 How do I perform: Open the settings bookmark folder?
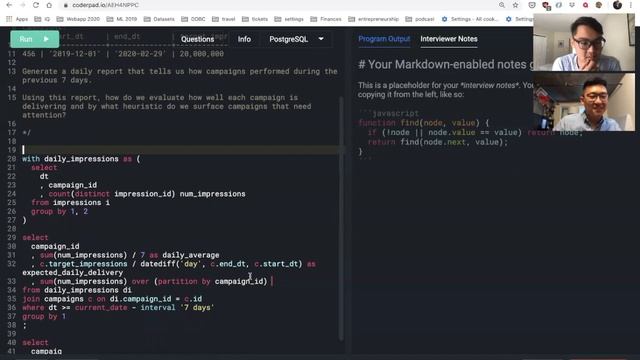coord(289,19)
